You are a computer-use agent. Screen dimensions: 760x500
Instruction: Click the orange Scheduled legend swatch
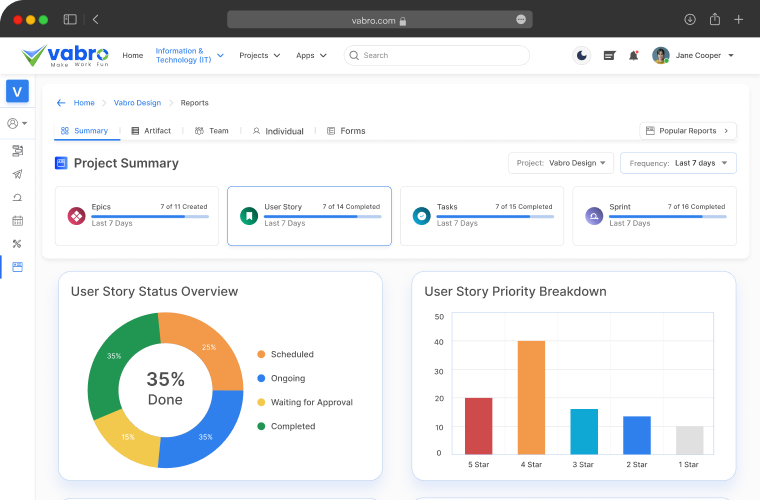[261, 354]
